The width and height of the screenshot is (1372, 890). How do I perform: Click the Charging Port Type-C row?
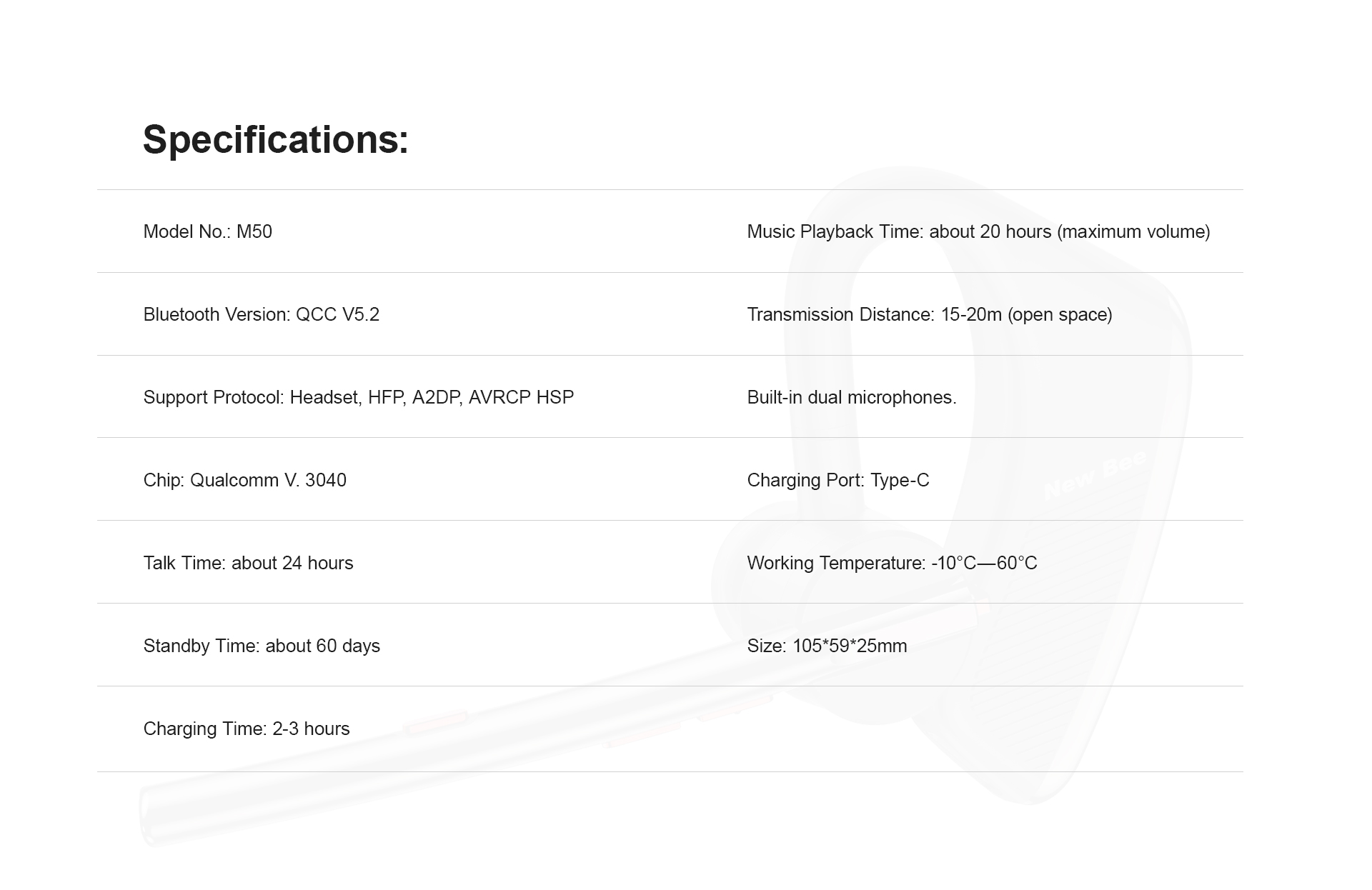(x=838, y=480)
